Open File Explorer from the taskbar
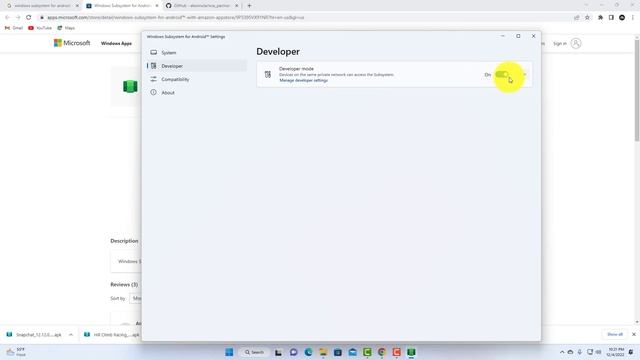Image resolution: width=640 pixels, height=360 pixels. pyautogui.click(x=323, y=352)
